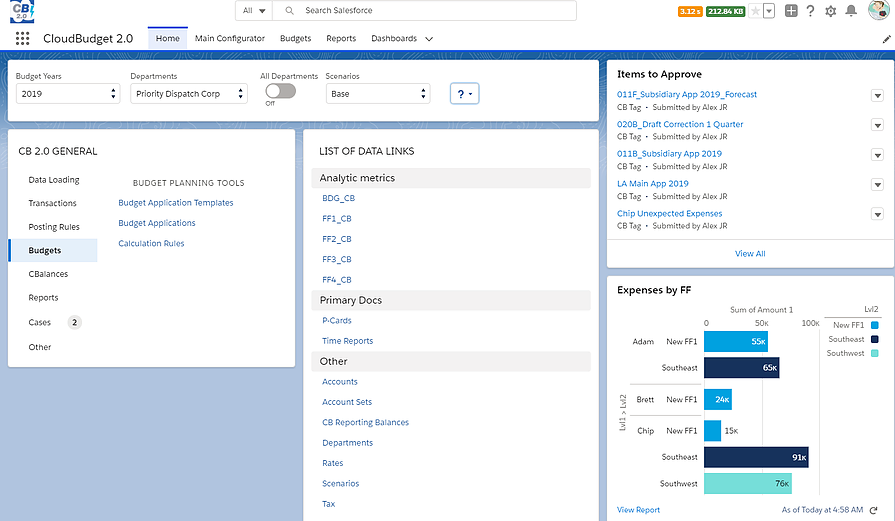Open the setup gear icon
The image size is (895, 521).
(x=830, y=11)
